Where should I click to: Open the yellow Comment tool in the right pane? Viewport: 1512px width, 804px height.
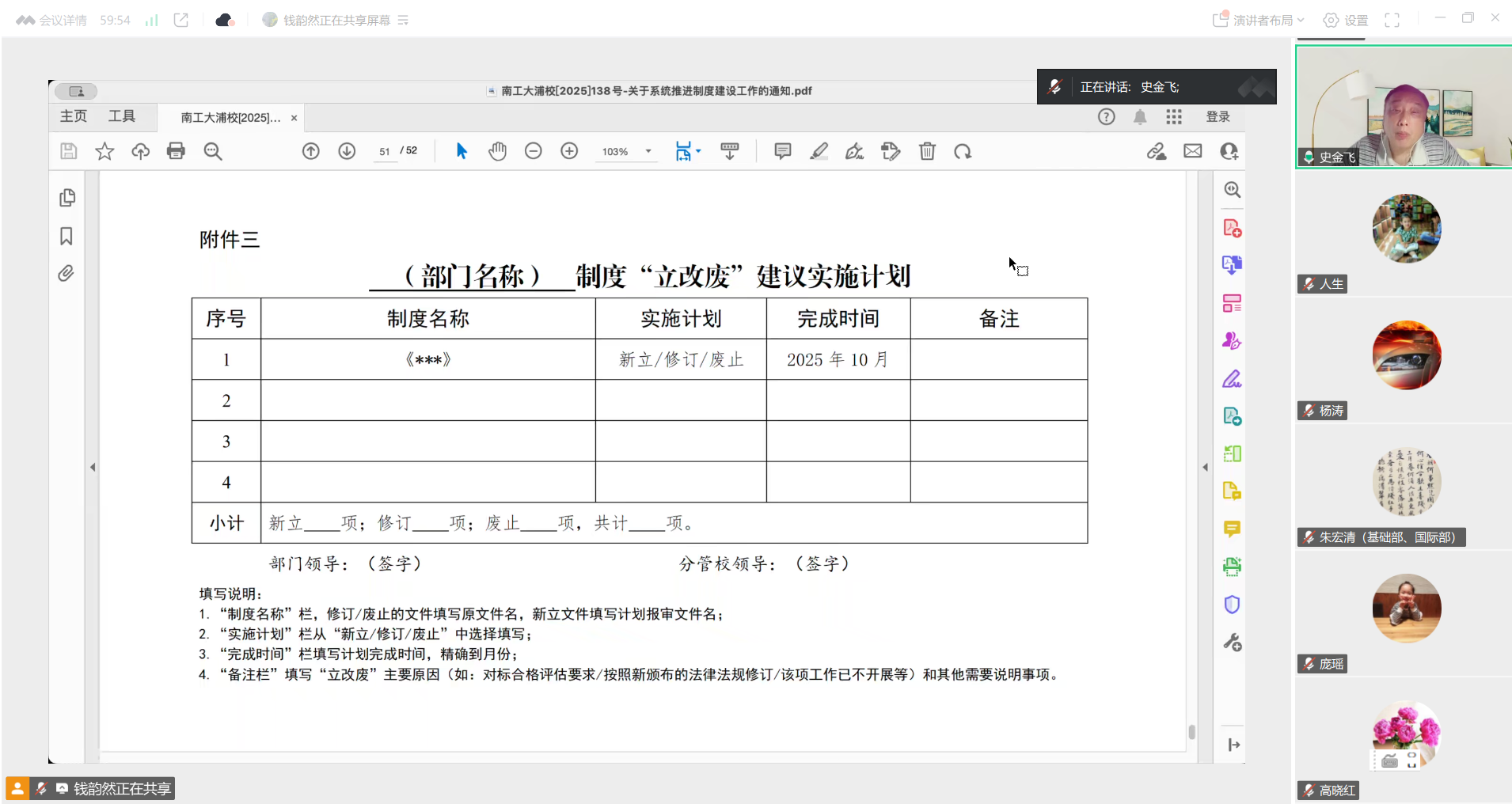point(1232,529)
